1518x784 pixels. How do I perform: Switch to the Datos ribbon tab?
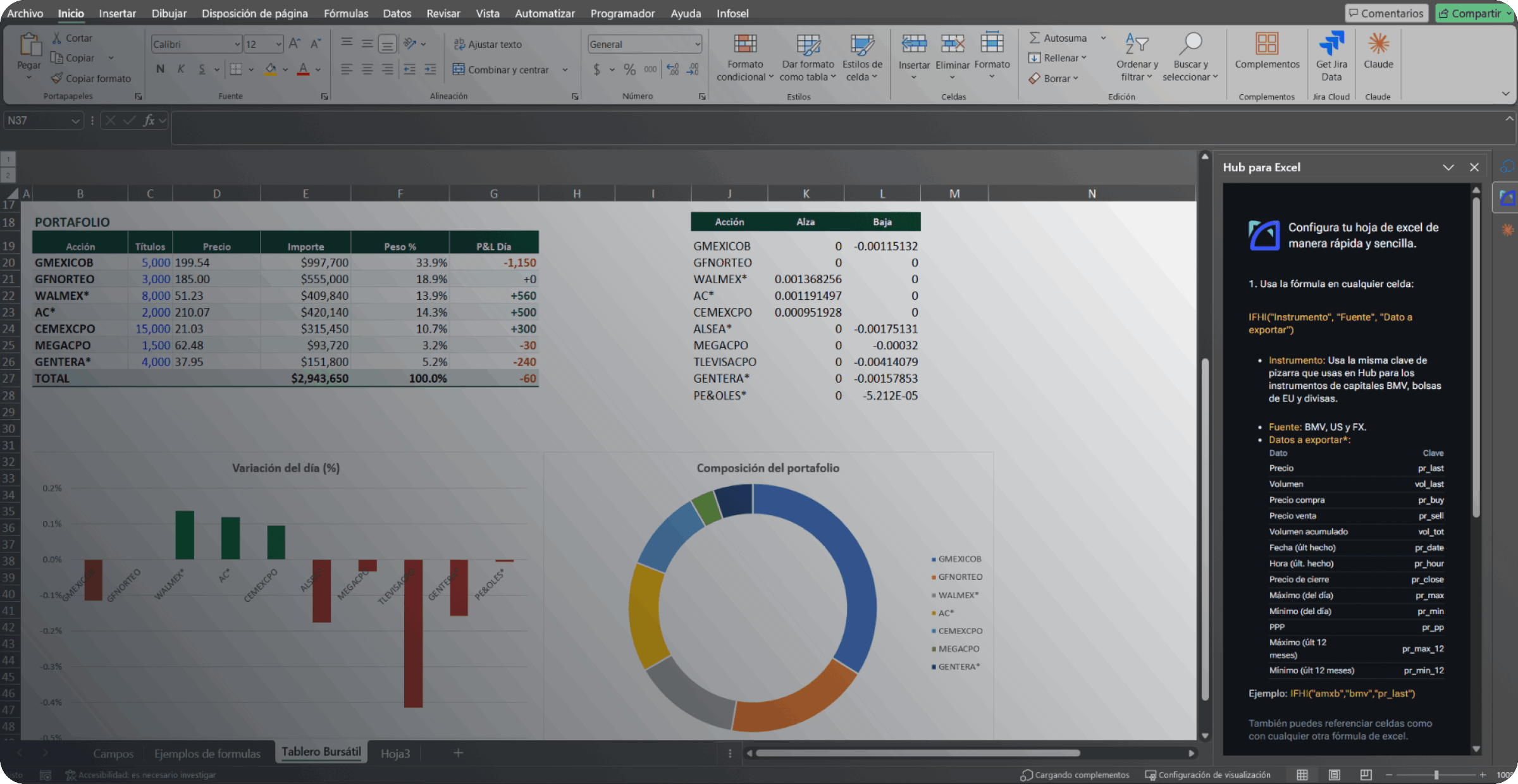397,13
